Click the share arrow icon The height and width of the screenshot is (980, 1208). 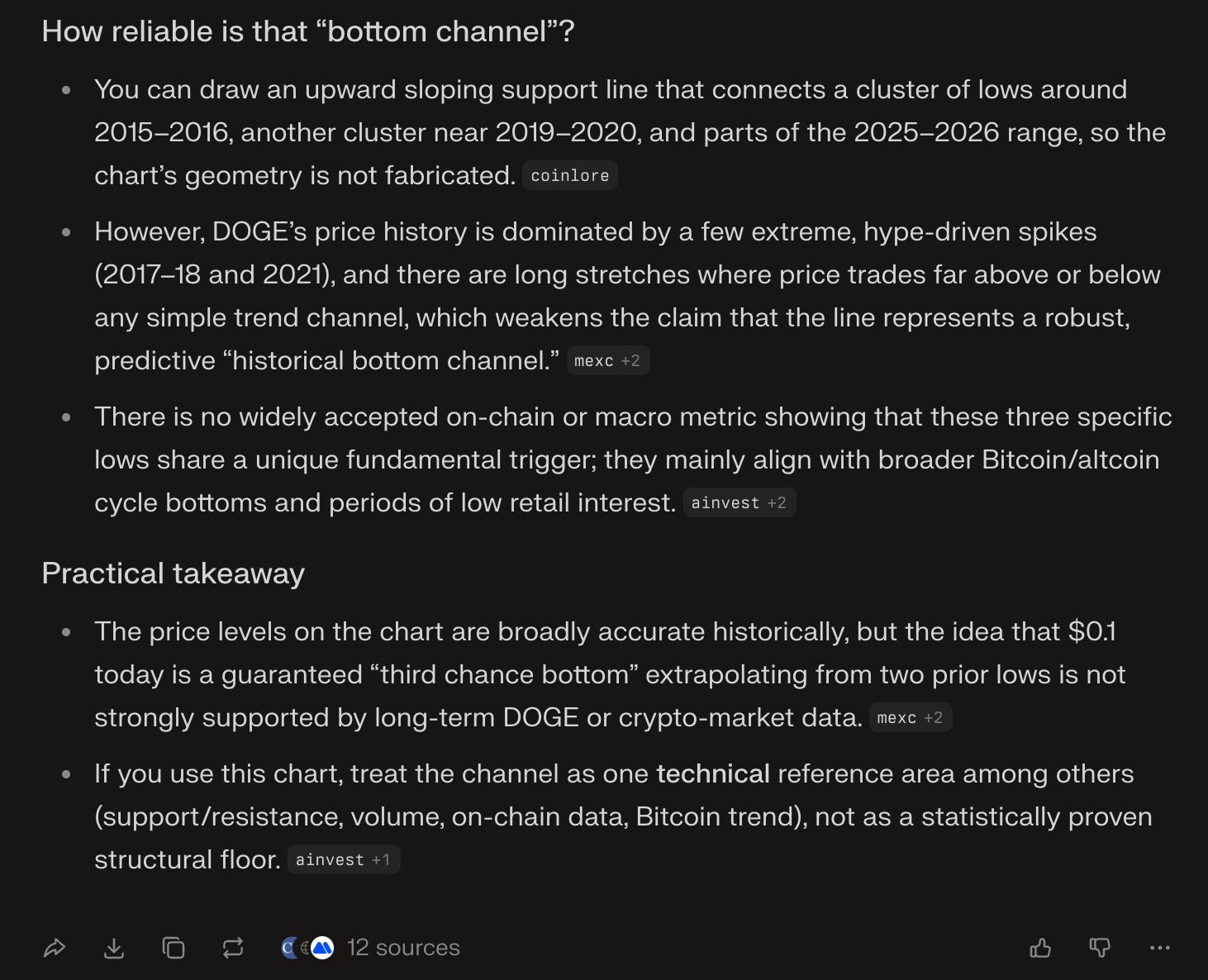point(55,948)
